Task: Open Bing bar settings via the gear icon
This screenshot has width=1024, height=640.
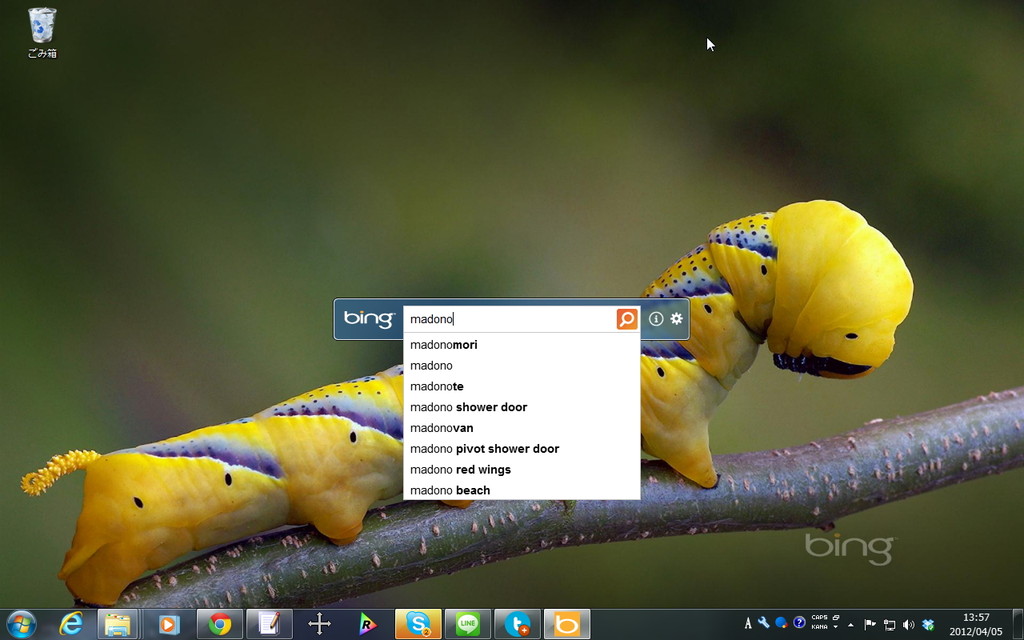Action: tap(677, 318)
